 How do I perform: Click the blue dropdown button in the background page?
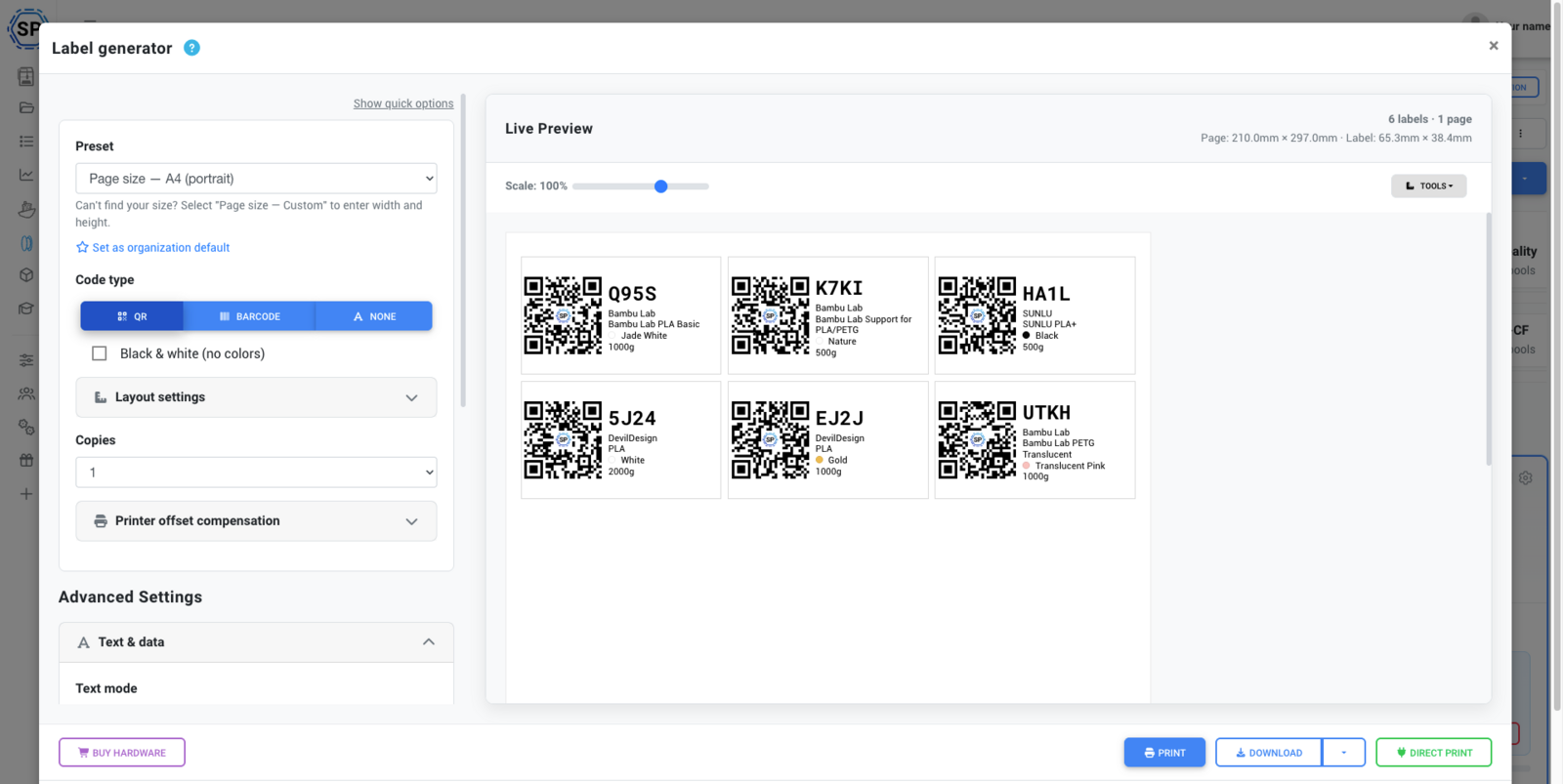[1527, 179]
